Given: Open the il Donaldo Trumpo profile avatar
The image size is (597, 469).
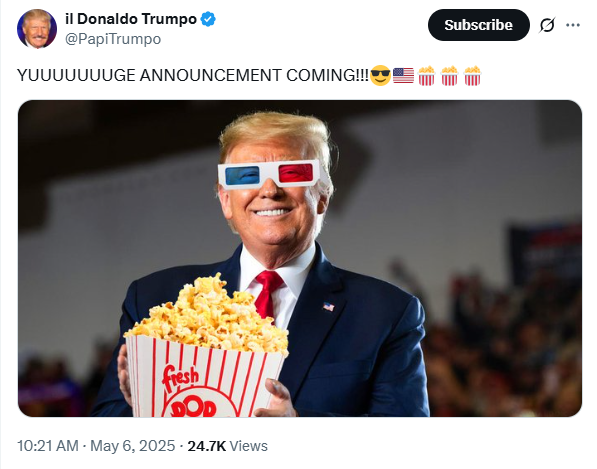Looking at the screenshot, I should click(x=37, y=29).
